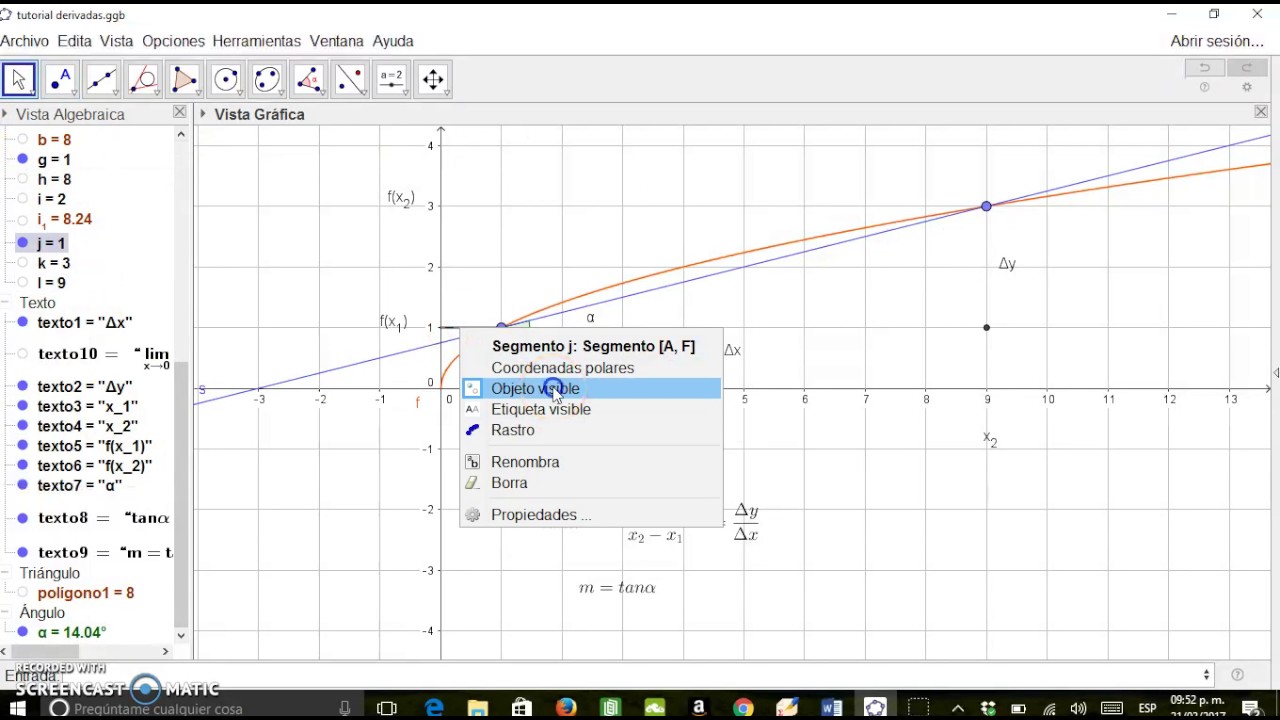Viewport: 1280px width, 720px height.
Task: Click 'Objeto visible' in context menu
Action: pos(535,388)
